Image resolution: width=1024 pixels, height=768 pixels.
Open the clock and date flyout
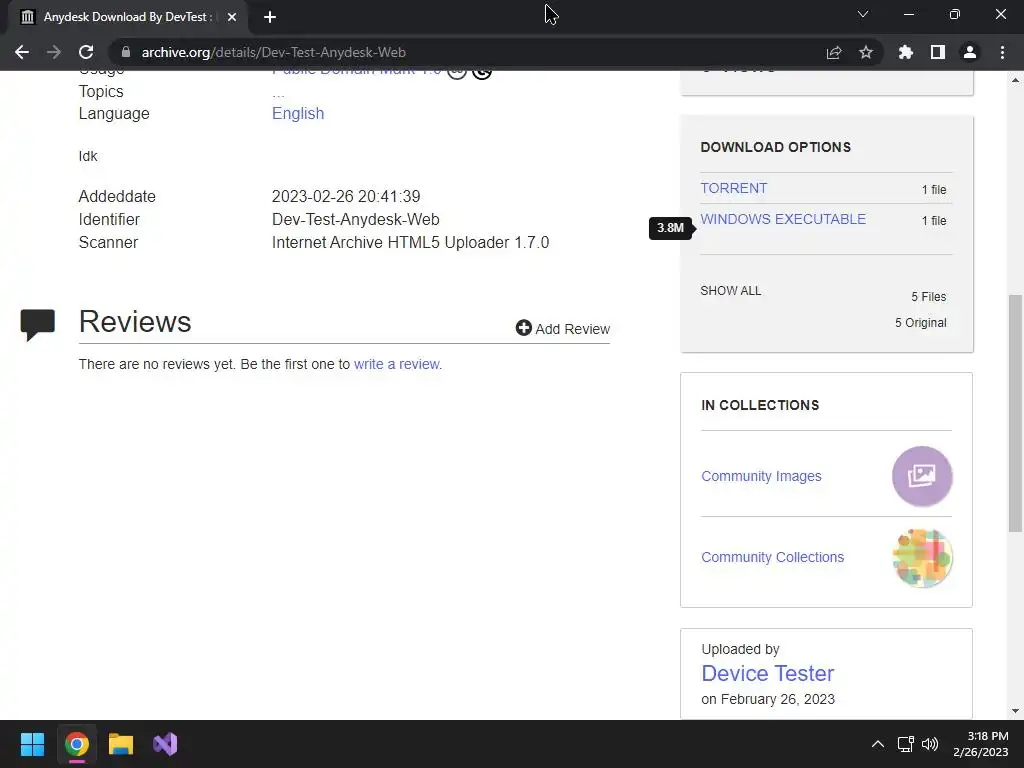981,744
